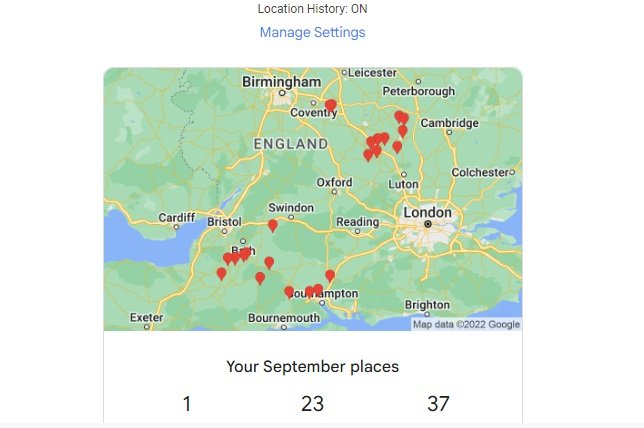This screenshot has height=428, width=644.
Task: Click the red pin east of Coventry
Action: (x=331, y=106)
